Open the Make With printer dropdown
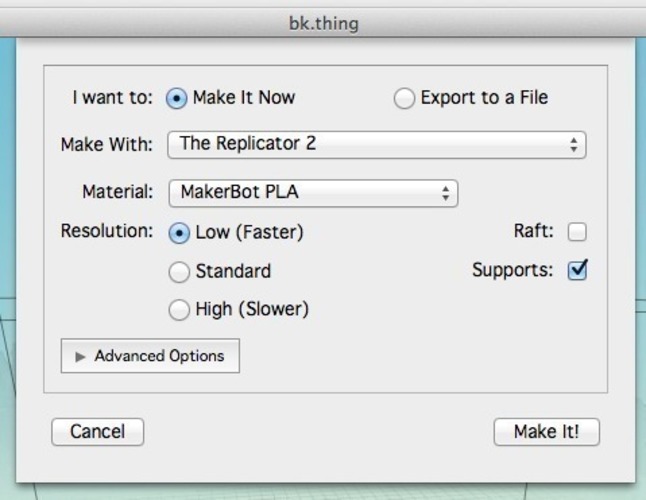Viewport: 646px width, 500px height. tap(377, 145)
